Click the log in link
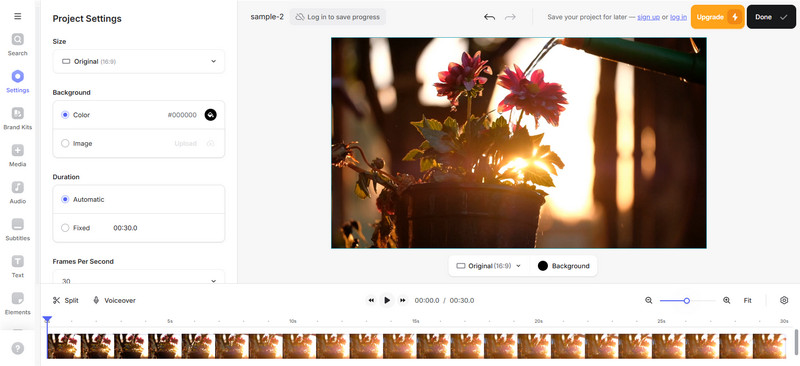800x366 pixels. 678,17
